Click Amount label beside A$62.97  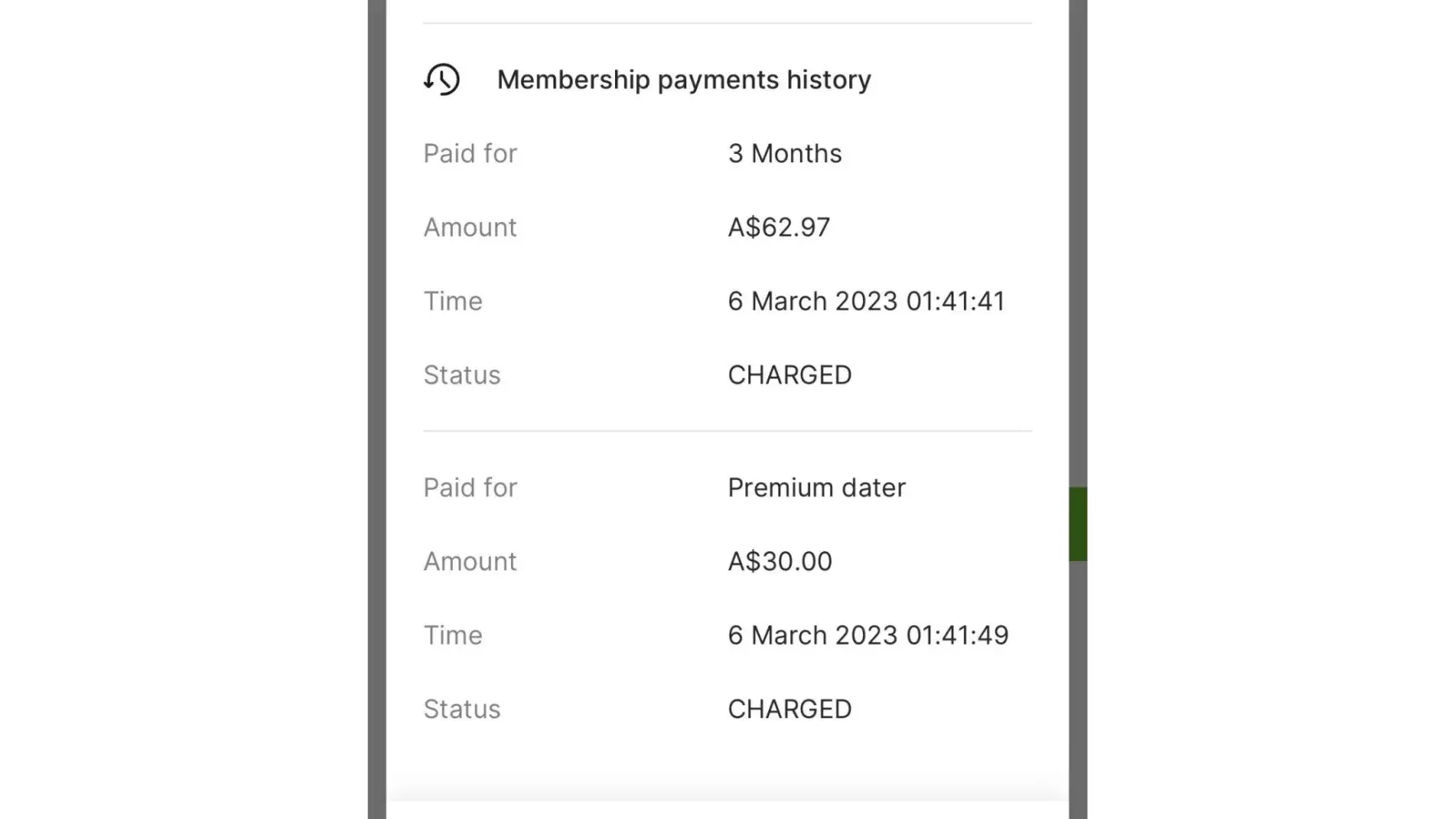tap(470, 227)
